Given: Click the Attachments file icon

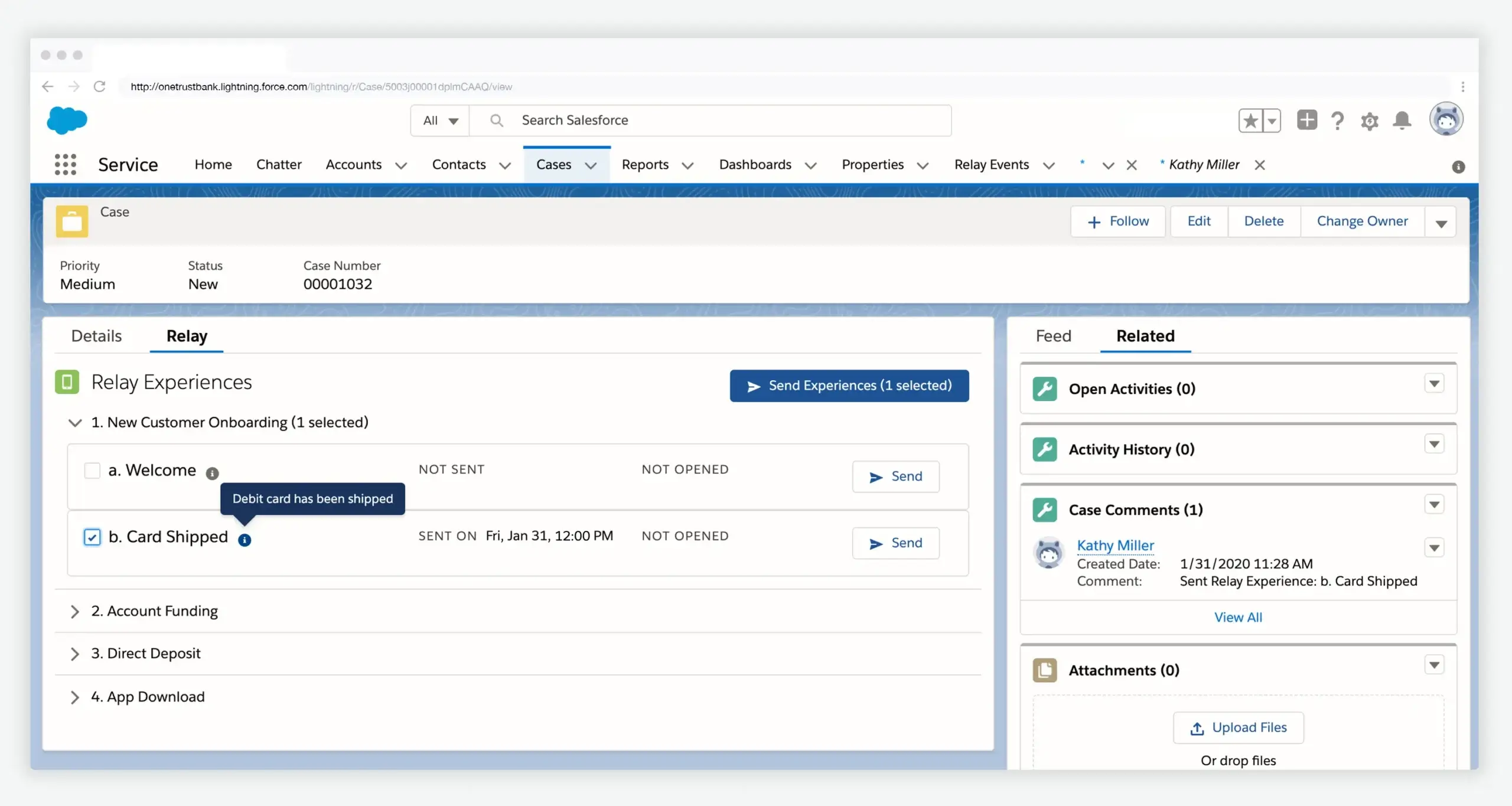Looking at the screenshot, I should 1045,670.
